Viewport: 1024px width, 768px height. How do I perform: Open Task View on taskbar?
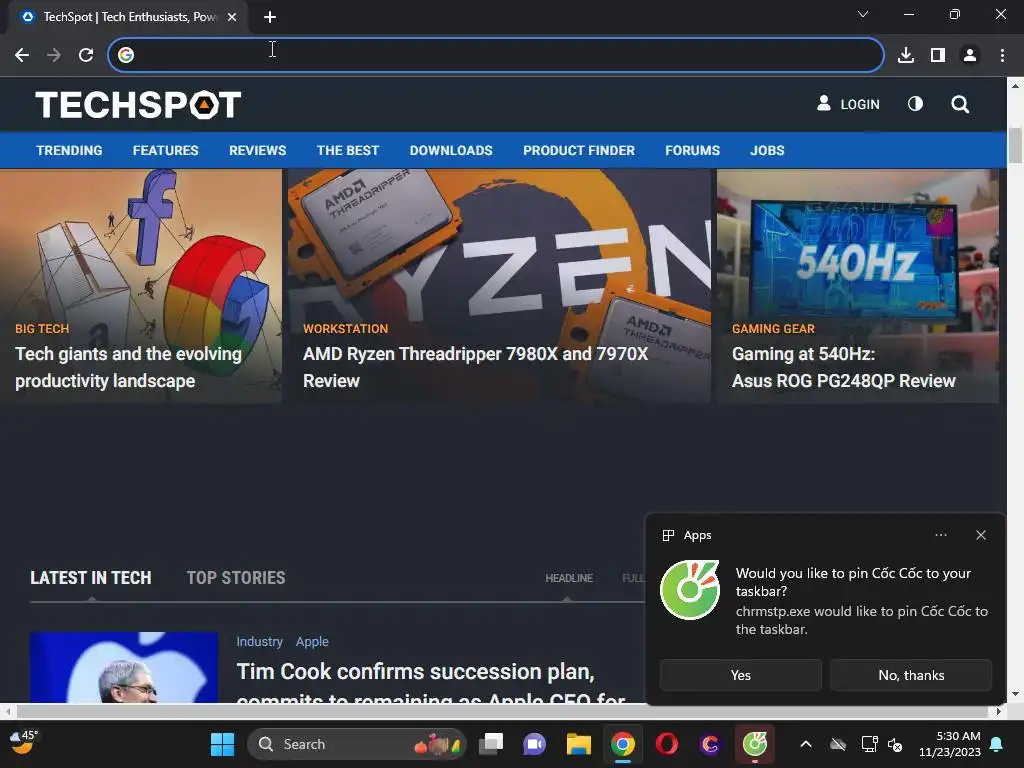pyautogui.click(x=491, y=744)
